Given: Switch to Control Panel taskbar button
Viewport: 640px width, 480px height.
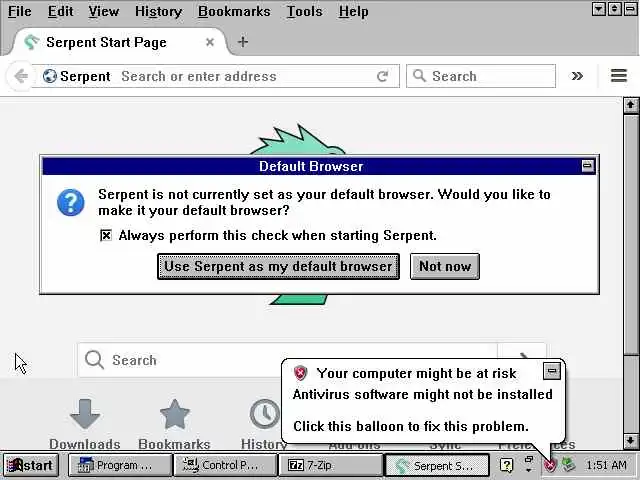Looking at the screenshot, I should 224,465.
